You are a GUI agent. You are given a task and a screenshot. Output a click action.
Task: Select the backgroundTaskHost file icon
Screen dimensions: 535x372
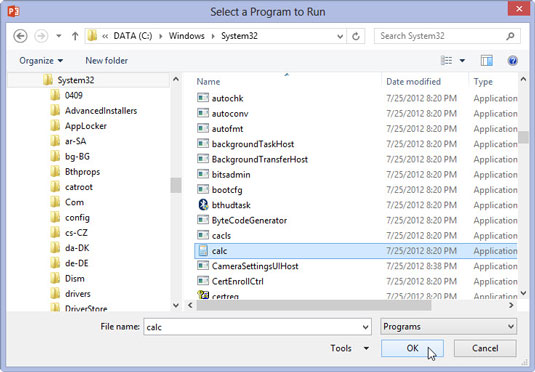pyautogui.click(x=203, y=144)
